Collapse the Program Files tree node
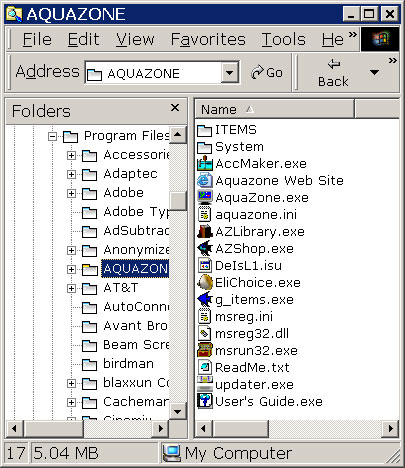Viewport: 405px width, 468px height. (52, 136)
